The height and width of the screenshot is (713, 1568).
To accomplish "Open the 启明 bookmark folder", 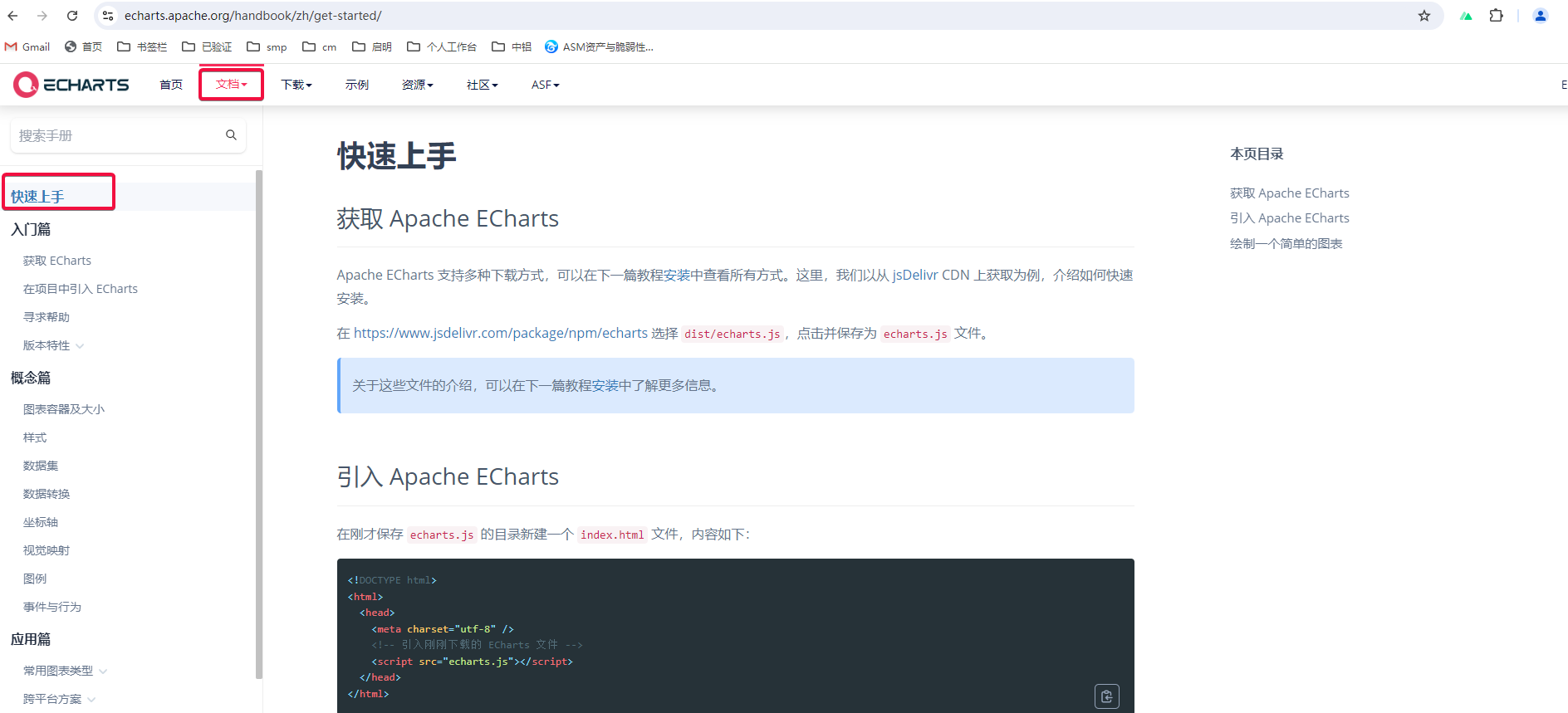I will (372, 46).
